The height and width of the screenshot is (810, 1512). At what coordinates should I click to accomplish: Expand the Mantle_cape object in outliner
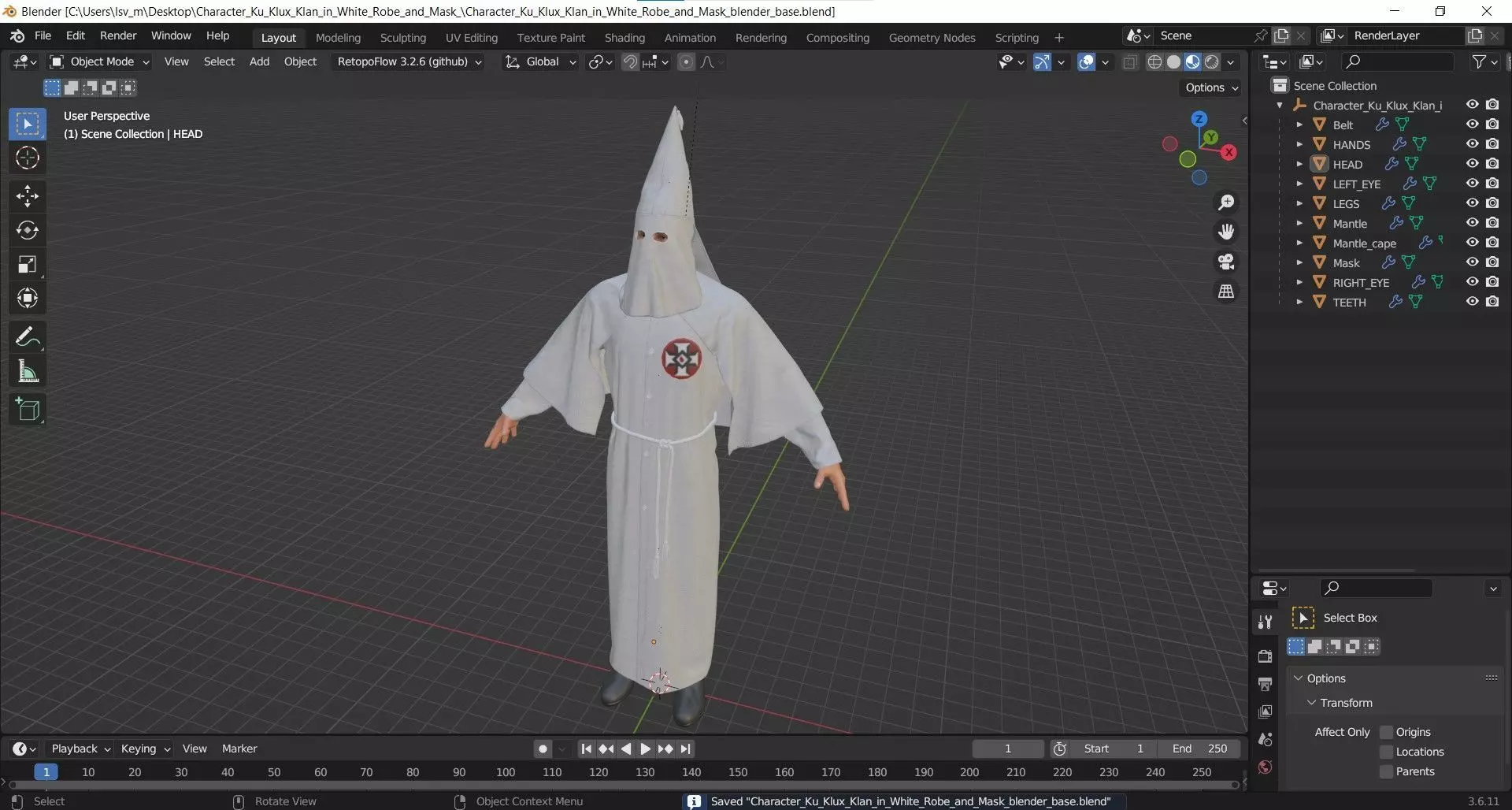pyautogui.click(x=1299, y=243)
